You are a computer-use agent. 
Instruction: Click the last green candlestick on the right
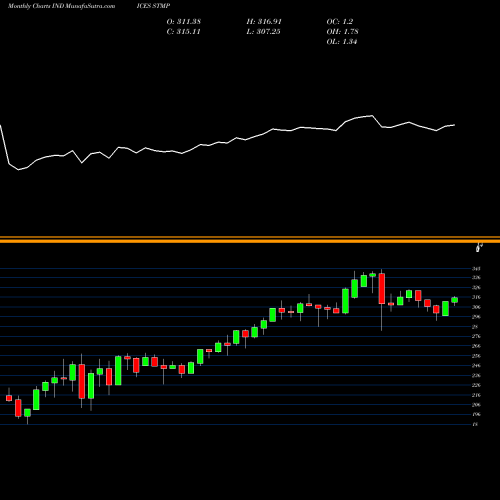point(455,300)
